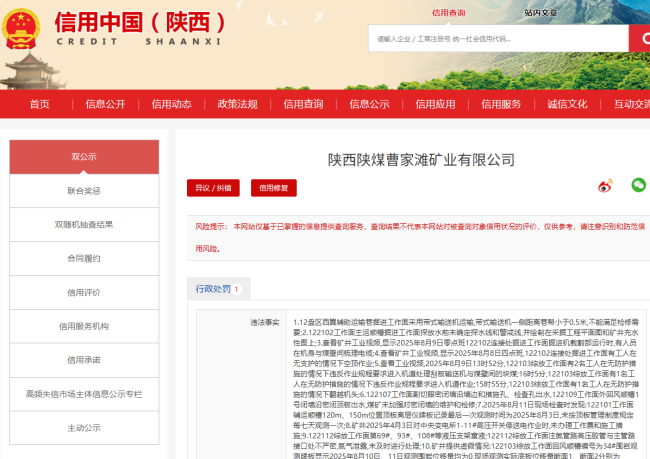This screenshot has width=650, height=459.
Task: Open the 行政处罚 tab
Action: (x=218, y=289)
